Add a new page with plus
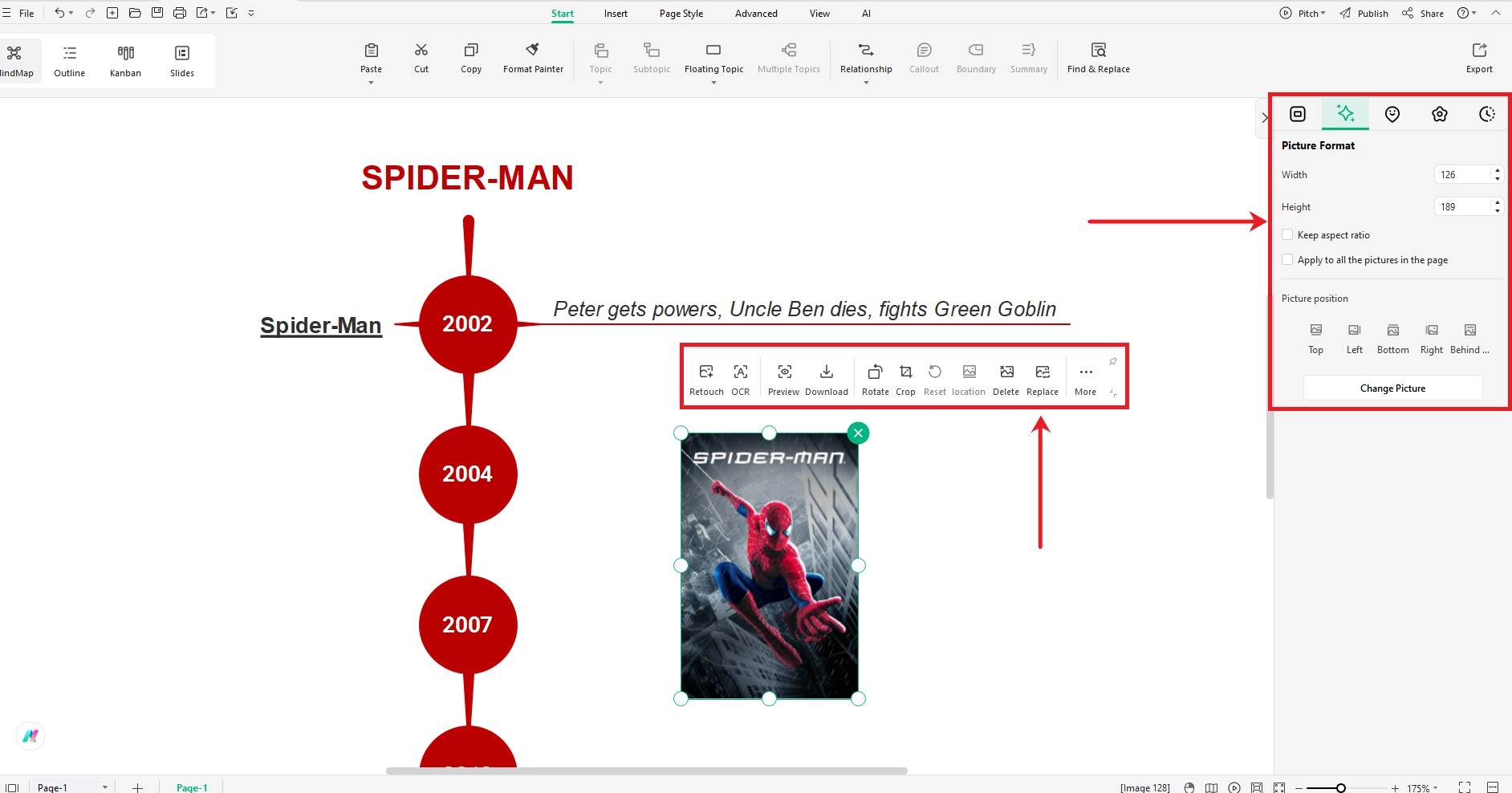 137,787
